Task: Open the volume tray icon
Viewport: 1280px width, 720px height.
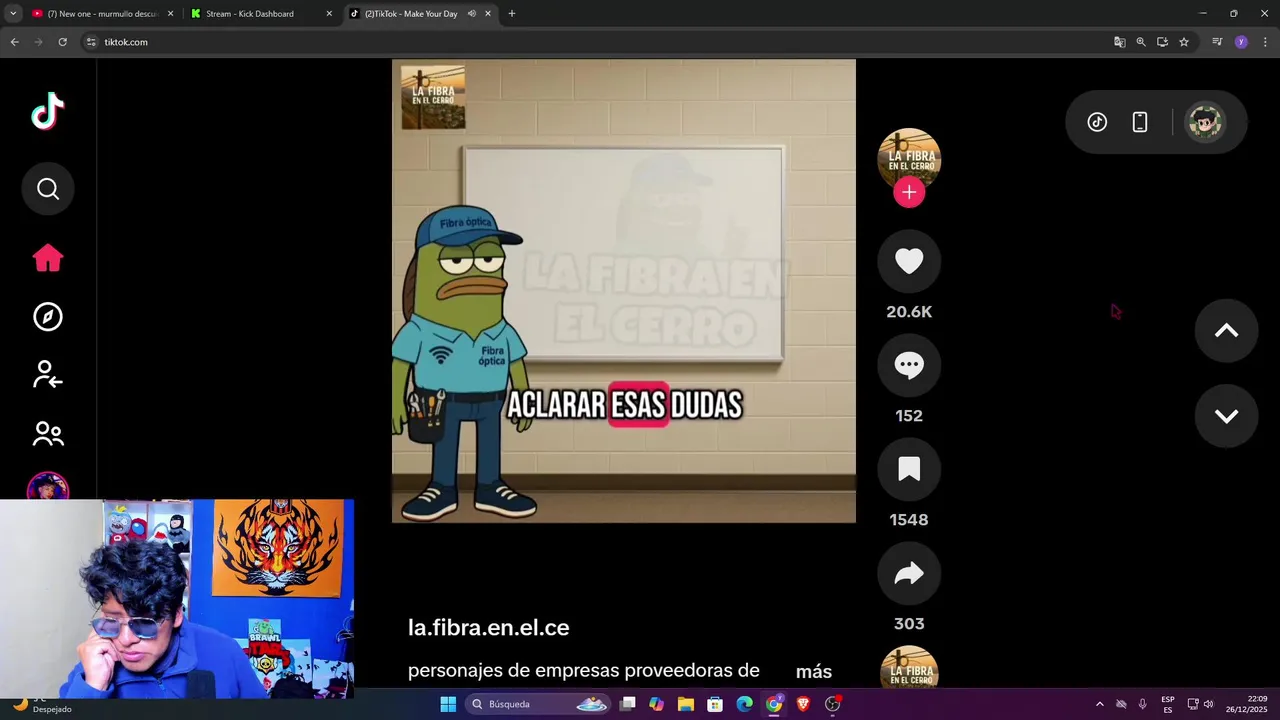Action: tap(1208, 704)
